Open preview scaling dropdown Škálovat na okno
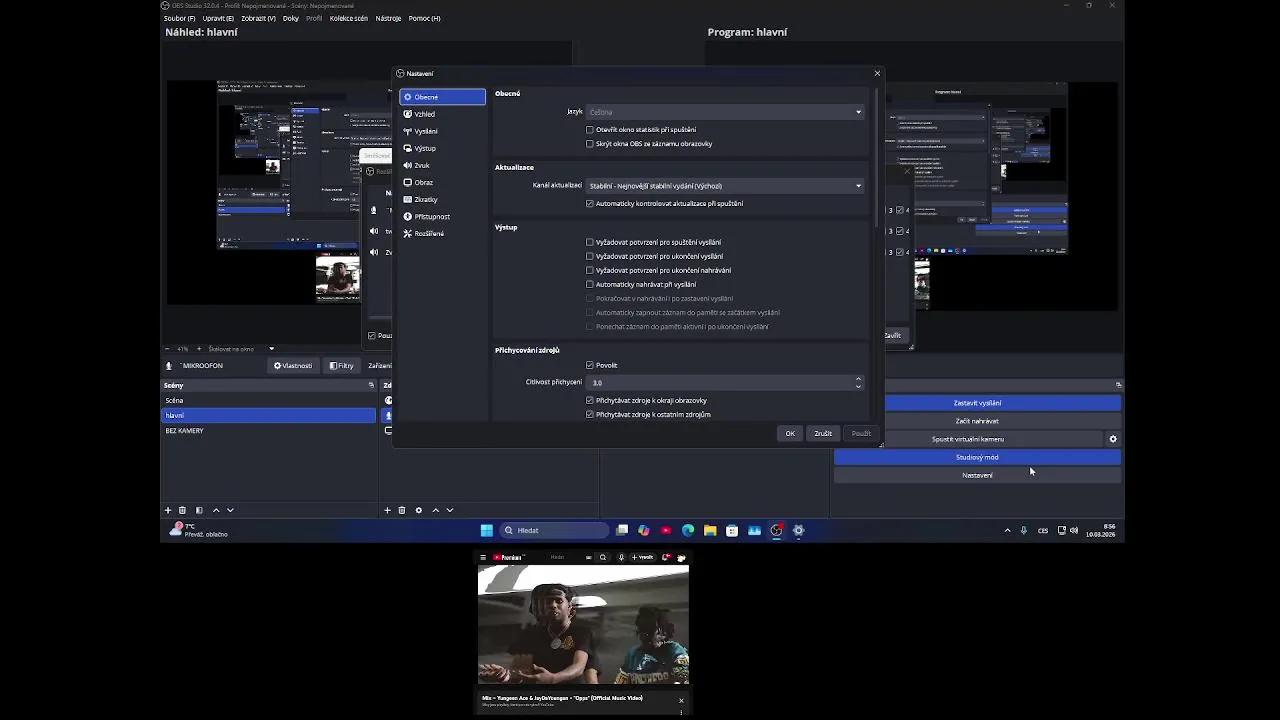Image resolution: width=1280 pixels, height=720 pixels. point(240,349)
